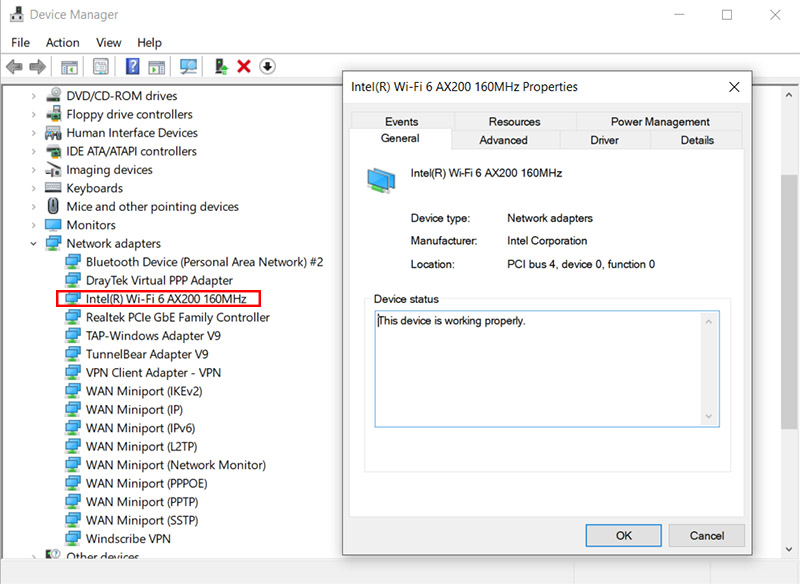Open the File menu

click(x=20, y=42)
